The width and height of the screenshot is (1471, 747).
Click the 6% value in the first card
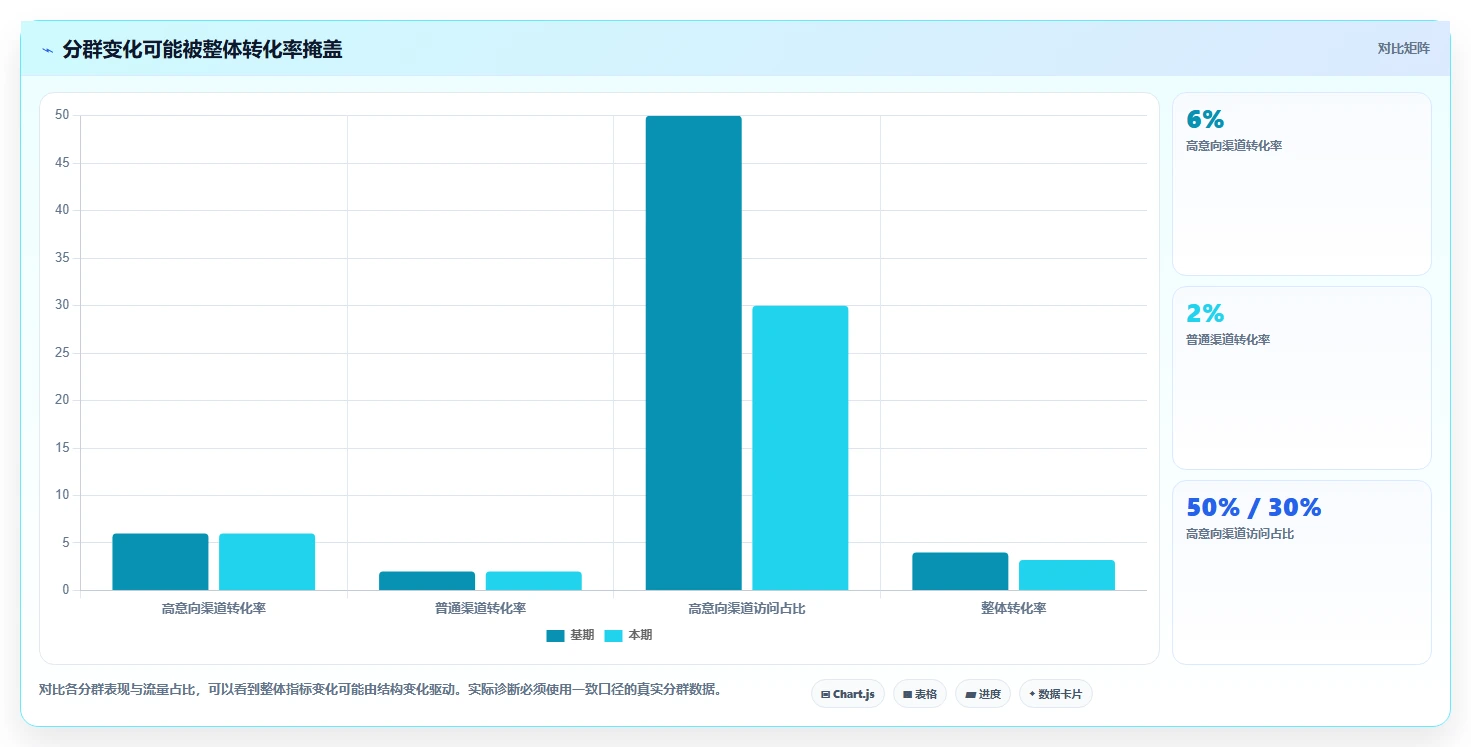(x=1205, y=119)
